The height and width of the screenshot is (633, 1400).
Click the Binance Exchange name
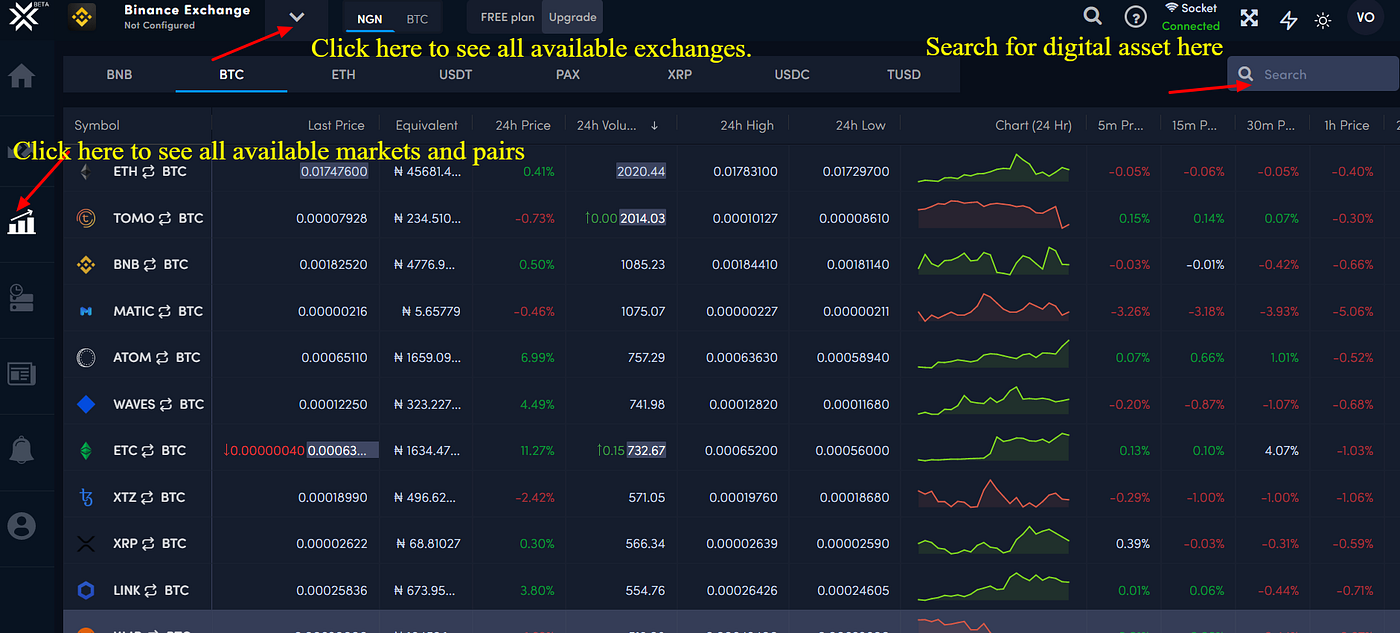187,10
